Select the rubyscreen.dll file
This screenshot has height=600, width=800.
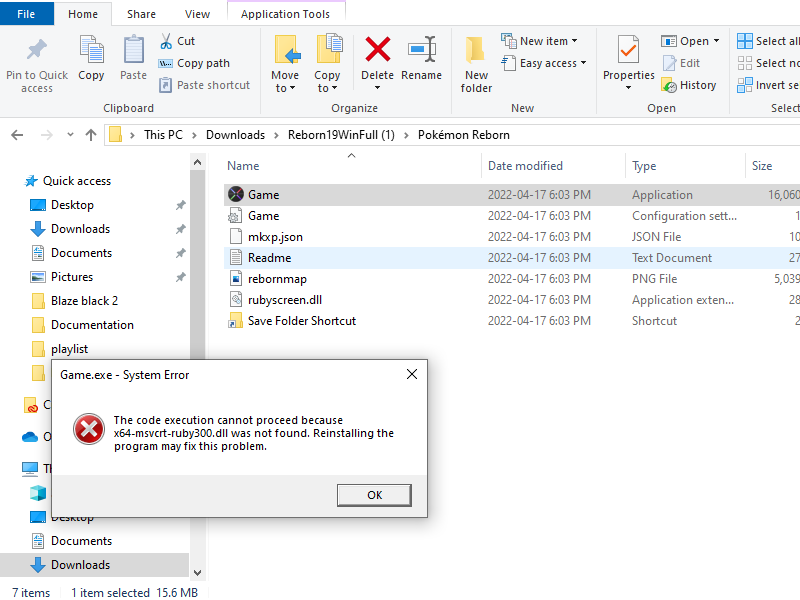pyautogui.click(x=512, y=299)
